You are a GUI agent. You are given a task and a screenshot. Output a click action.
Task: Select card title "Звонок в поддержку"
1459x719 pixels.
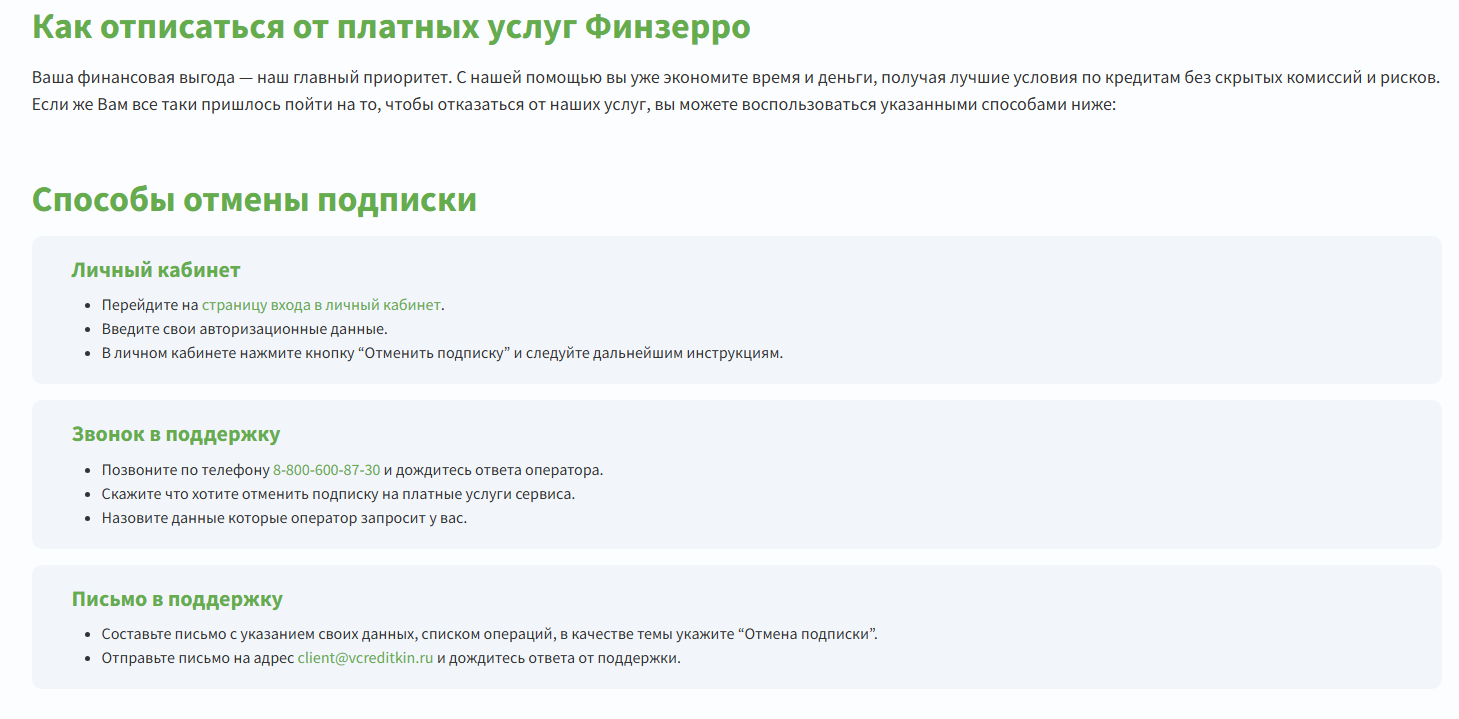176,434
